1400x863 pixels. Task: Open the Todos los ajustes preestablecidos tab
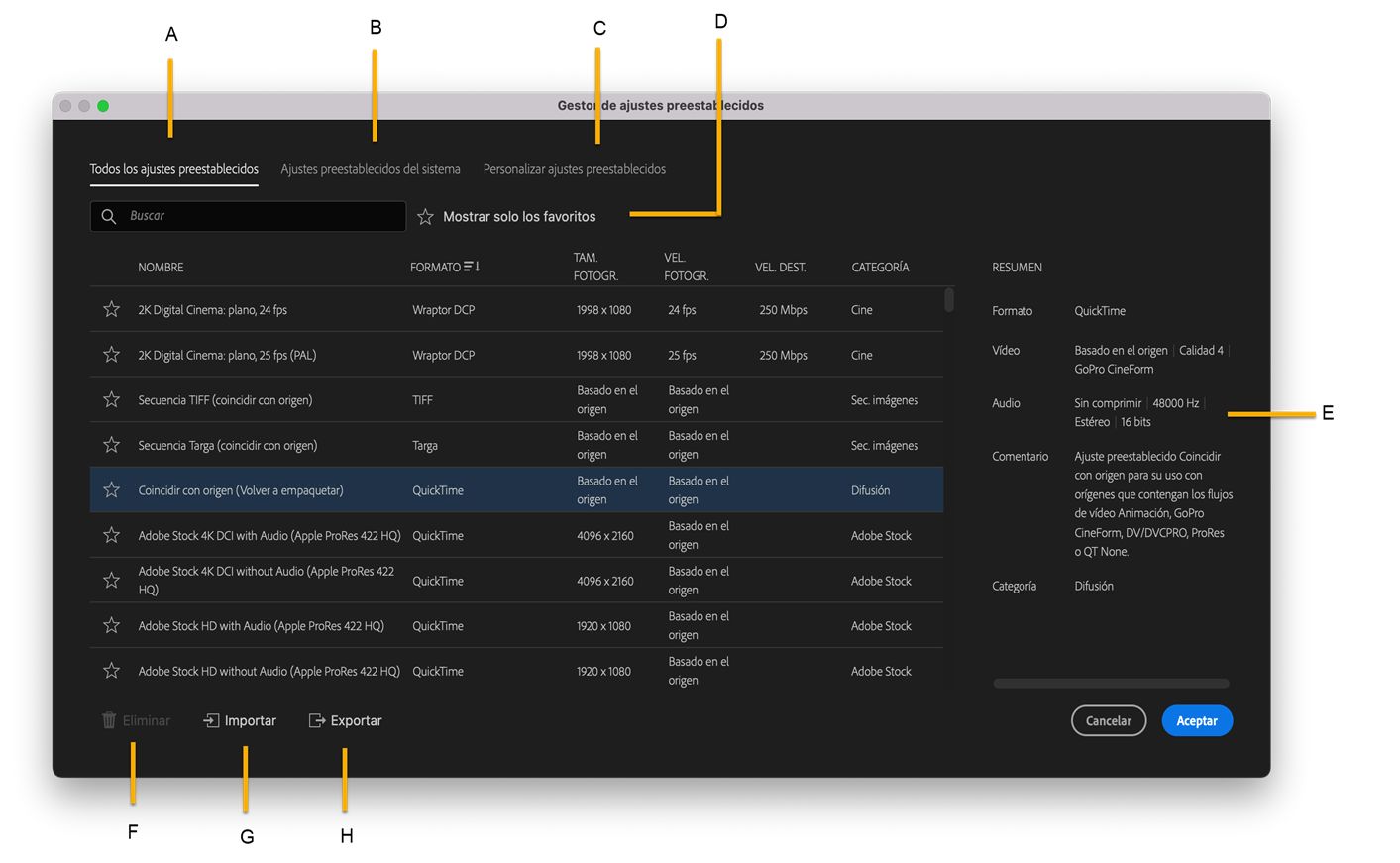pyautogui.click(x=174, y=169)
